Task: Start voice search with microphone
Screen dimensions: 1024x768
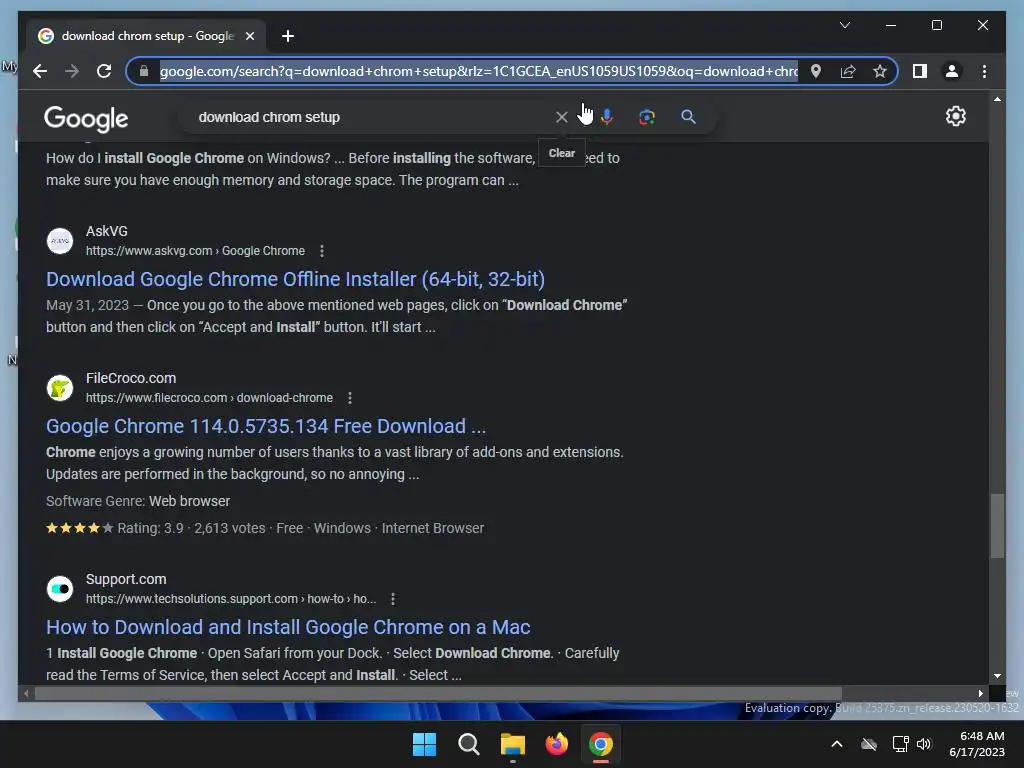Action: click(x=607, y=117)
